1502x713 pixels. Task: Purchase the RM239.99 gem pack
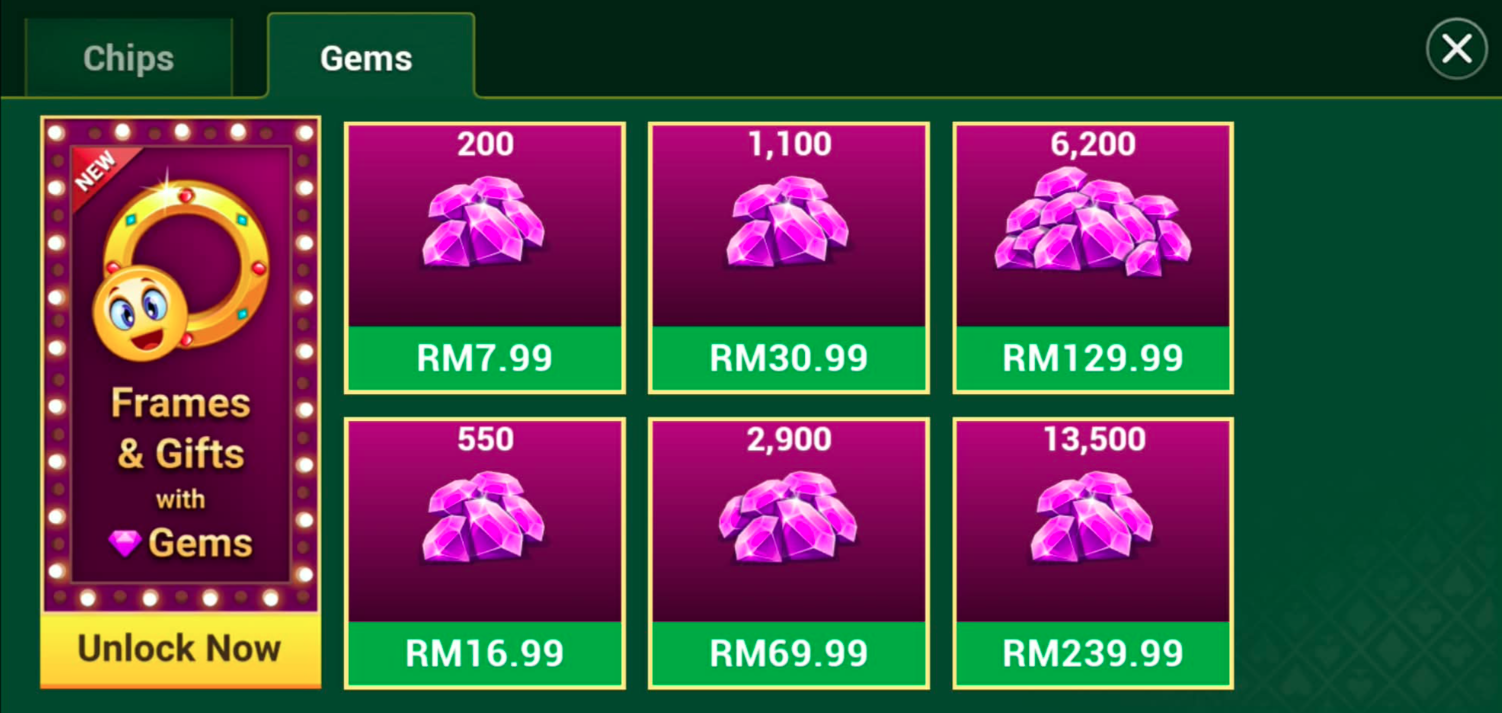click(1093, 653)
